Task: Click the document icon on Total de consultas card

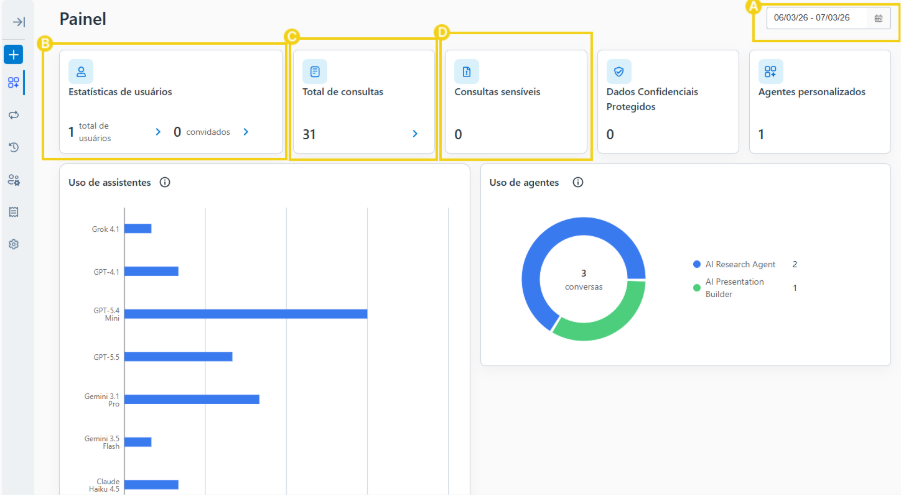Action: pos(314,71)
